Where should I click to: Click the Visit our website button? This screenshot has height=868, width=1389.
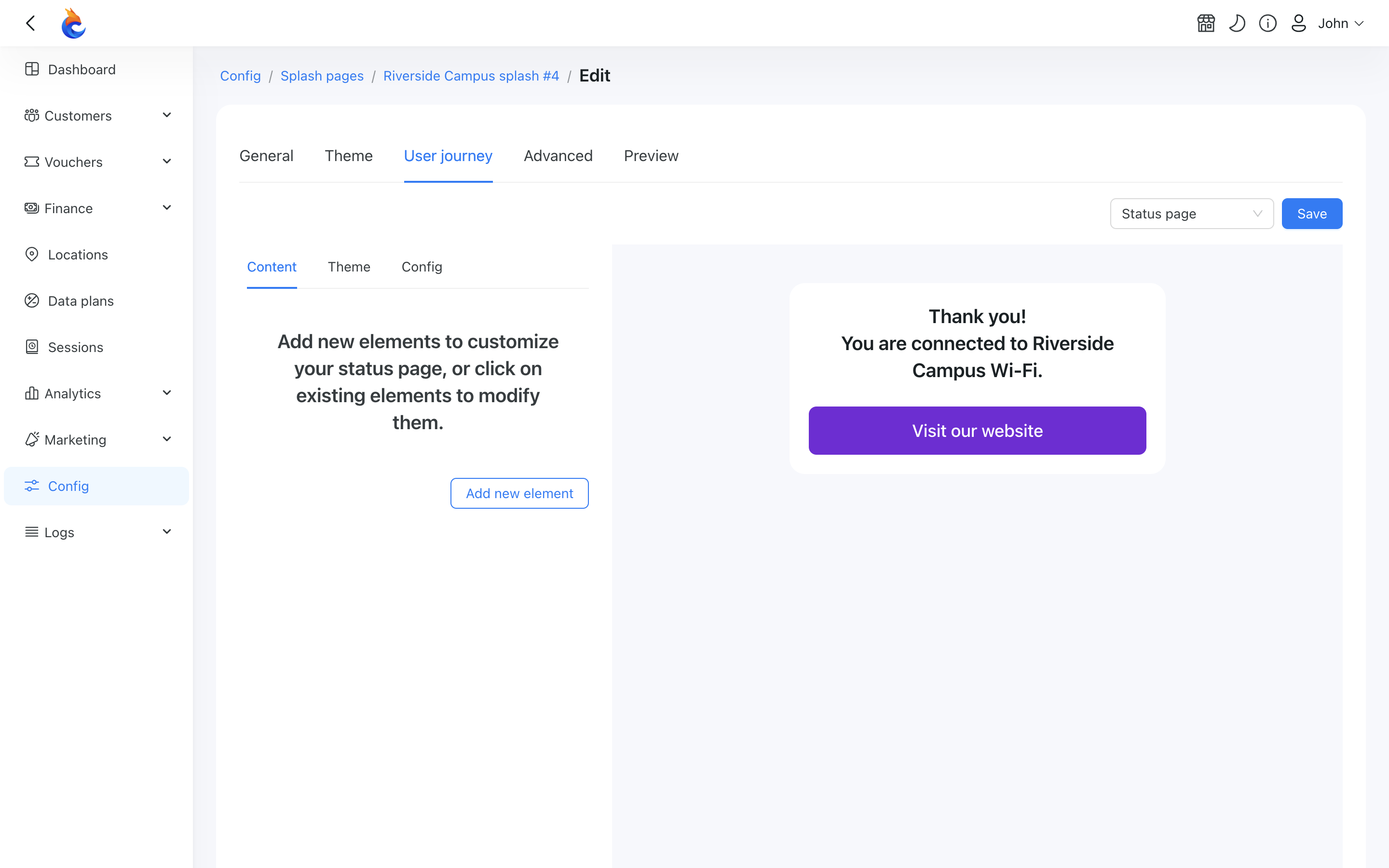pyautogui.click(x=977, y=431)
